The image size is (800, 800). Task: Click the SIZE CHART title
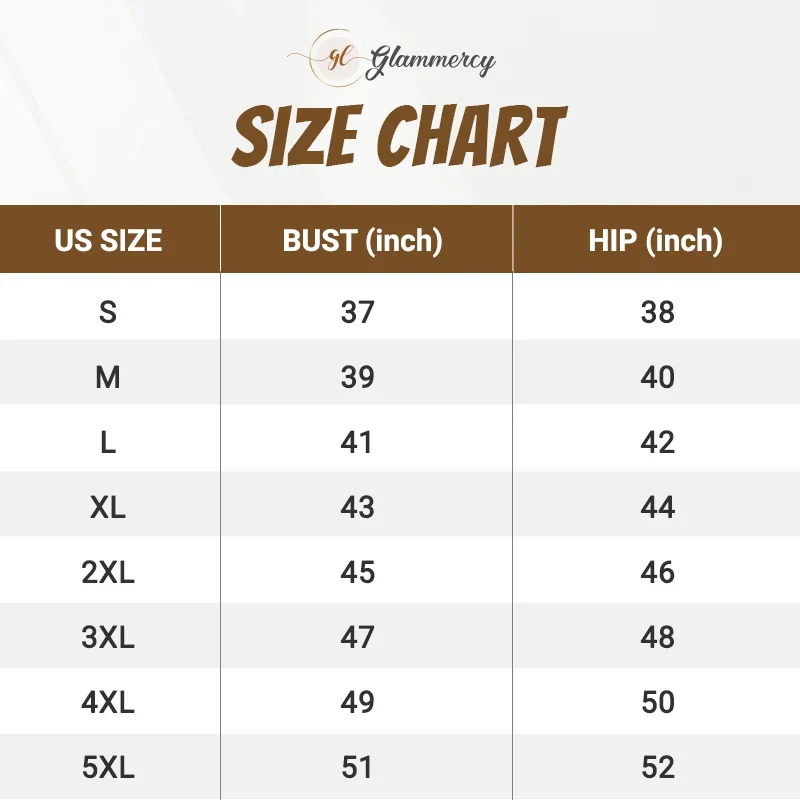pos(400,138)
